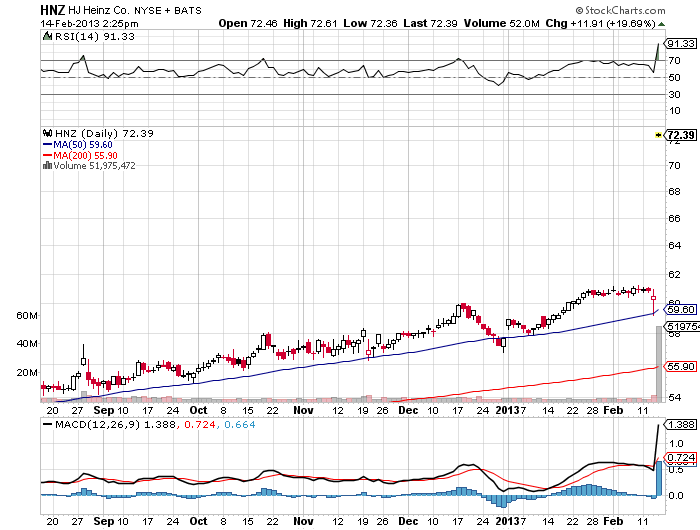Click the tall gray final volume bar
Screen dimensions: 700x530
click(x=658, y=364)
